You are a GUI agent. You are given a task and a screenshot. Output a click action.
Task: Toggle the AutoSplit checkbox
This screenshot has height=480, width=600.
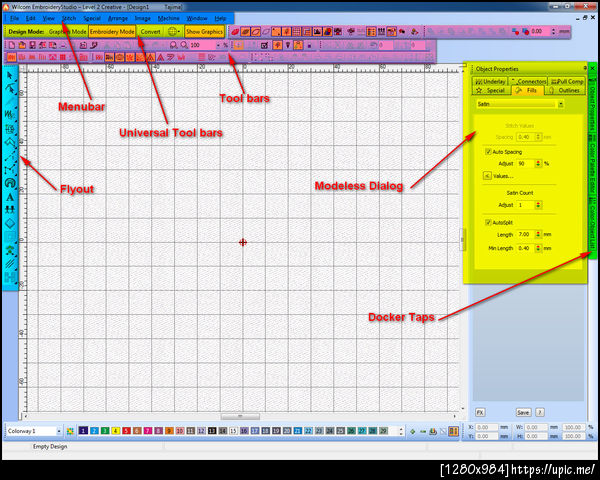pyautogui.click(x=488, y=222)
